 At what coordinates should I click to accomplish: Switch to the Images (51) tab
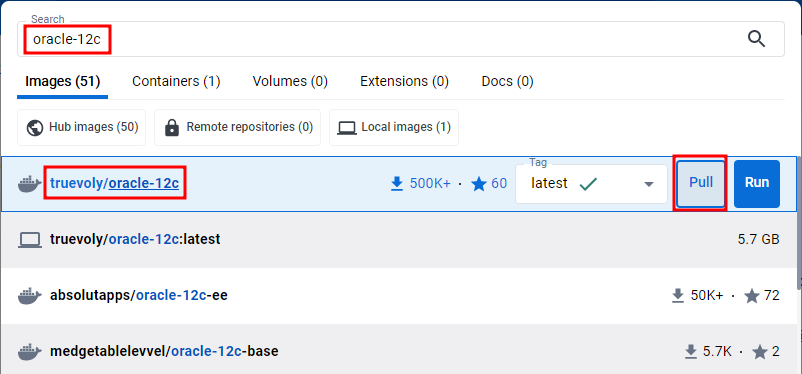coord(62,82)
